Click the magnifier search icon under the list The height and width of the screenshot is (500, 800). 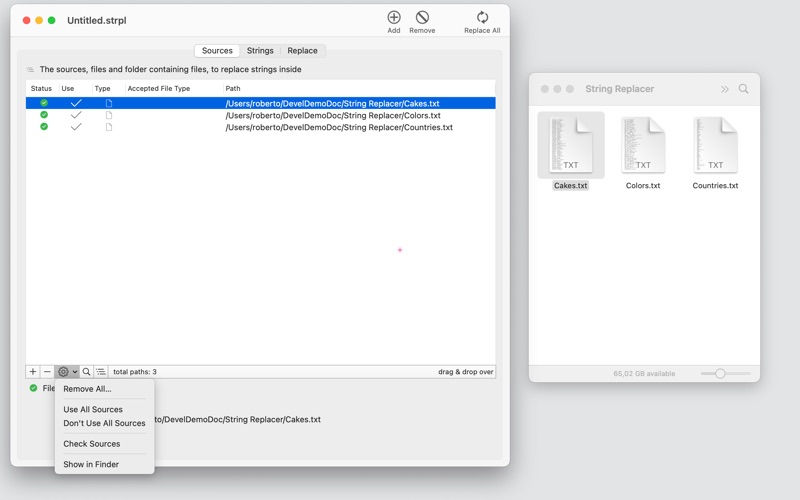86,371
